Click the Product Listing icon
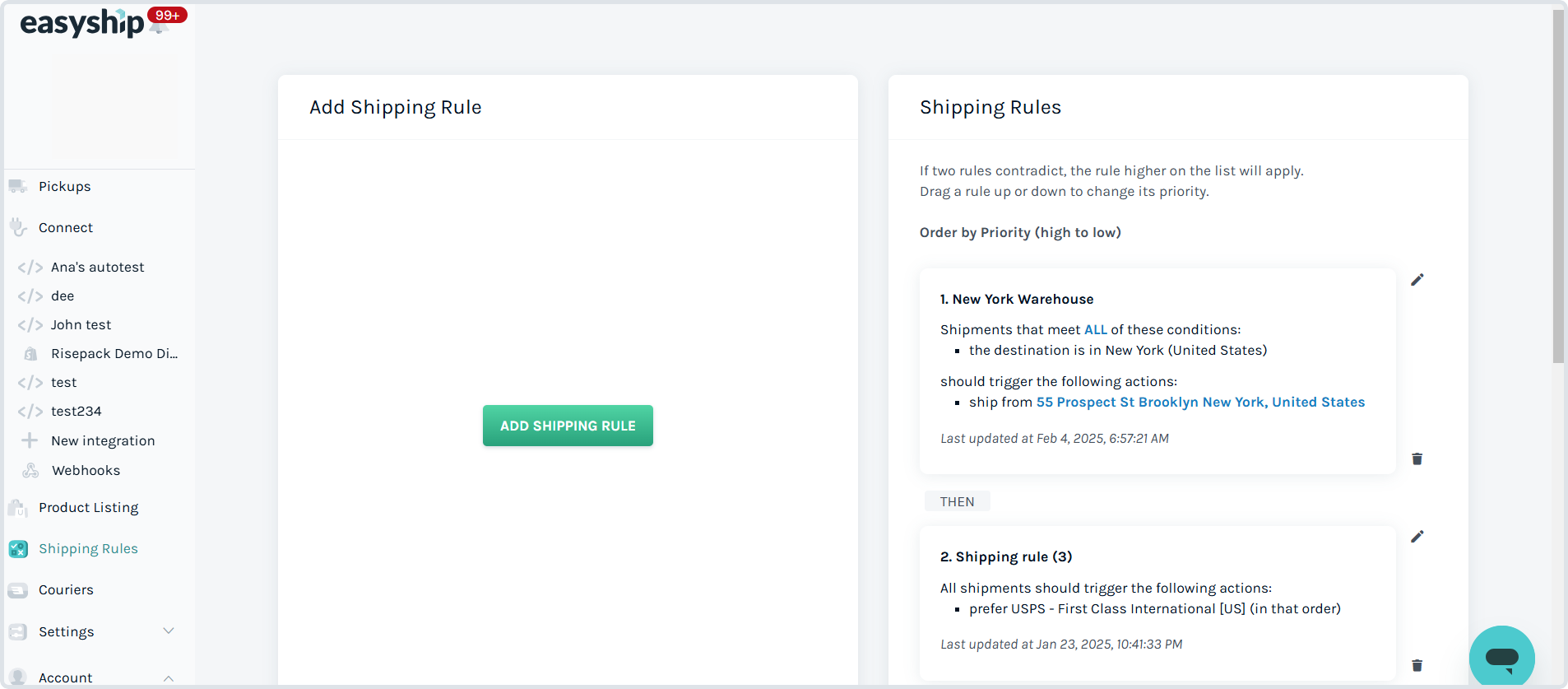 click(x=18, y=507)
